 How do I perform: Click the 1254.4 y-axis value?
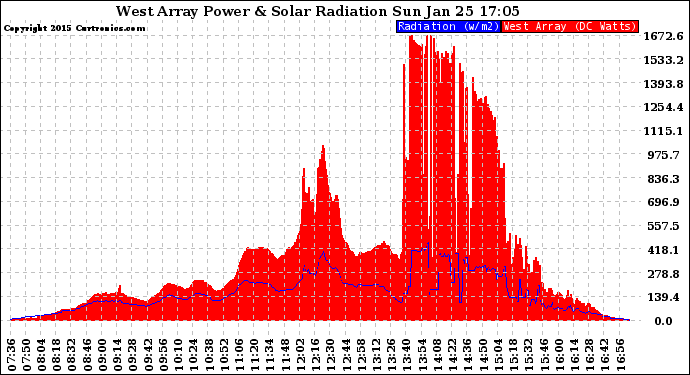point(663,107)
